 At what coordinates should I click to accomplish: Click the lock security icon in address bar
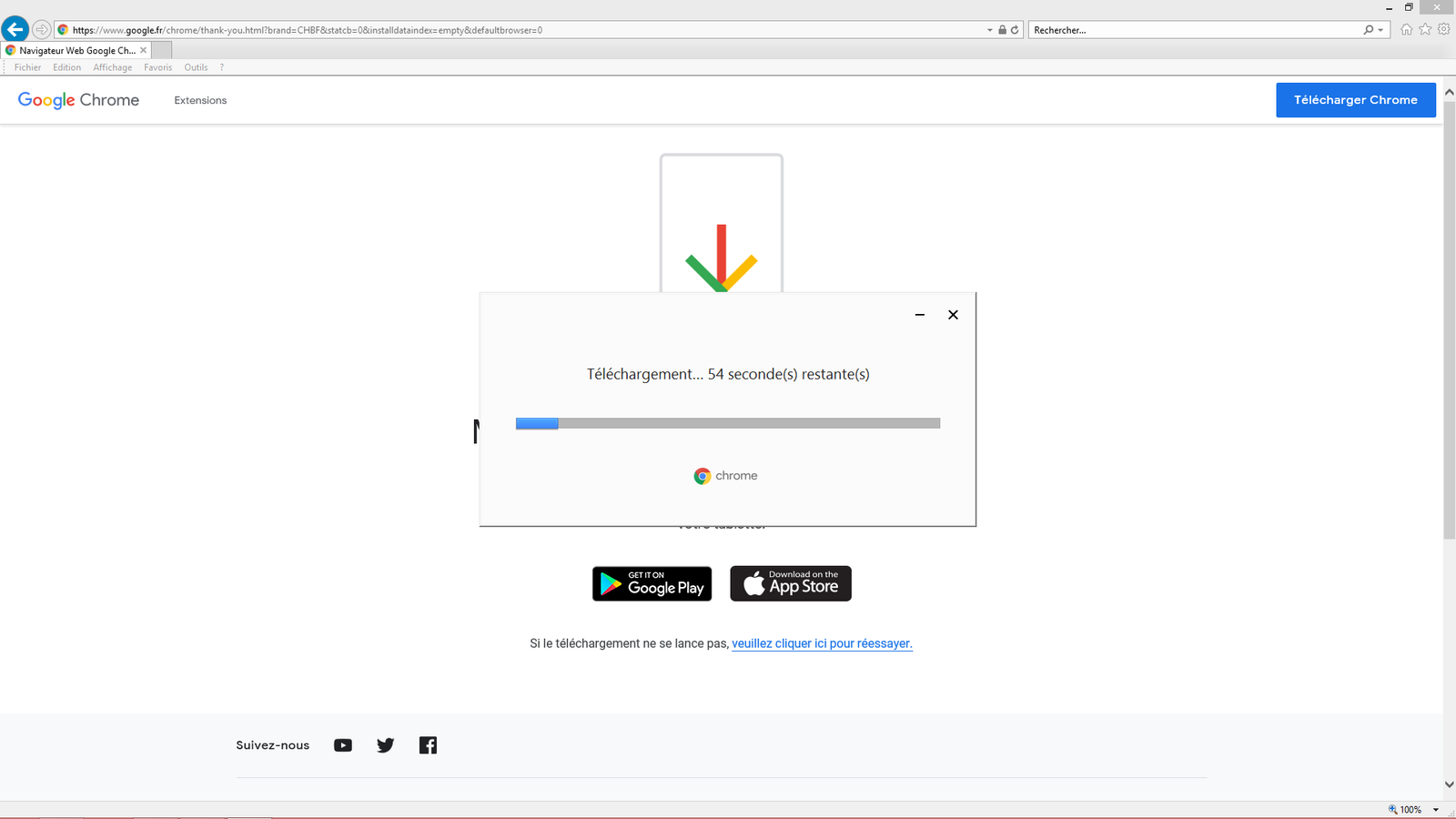(1002, 30)
